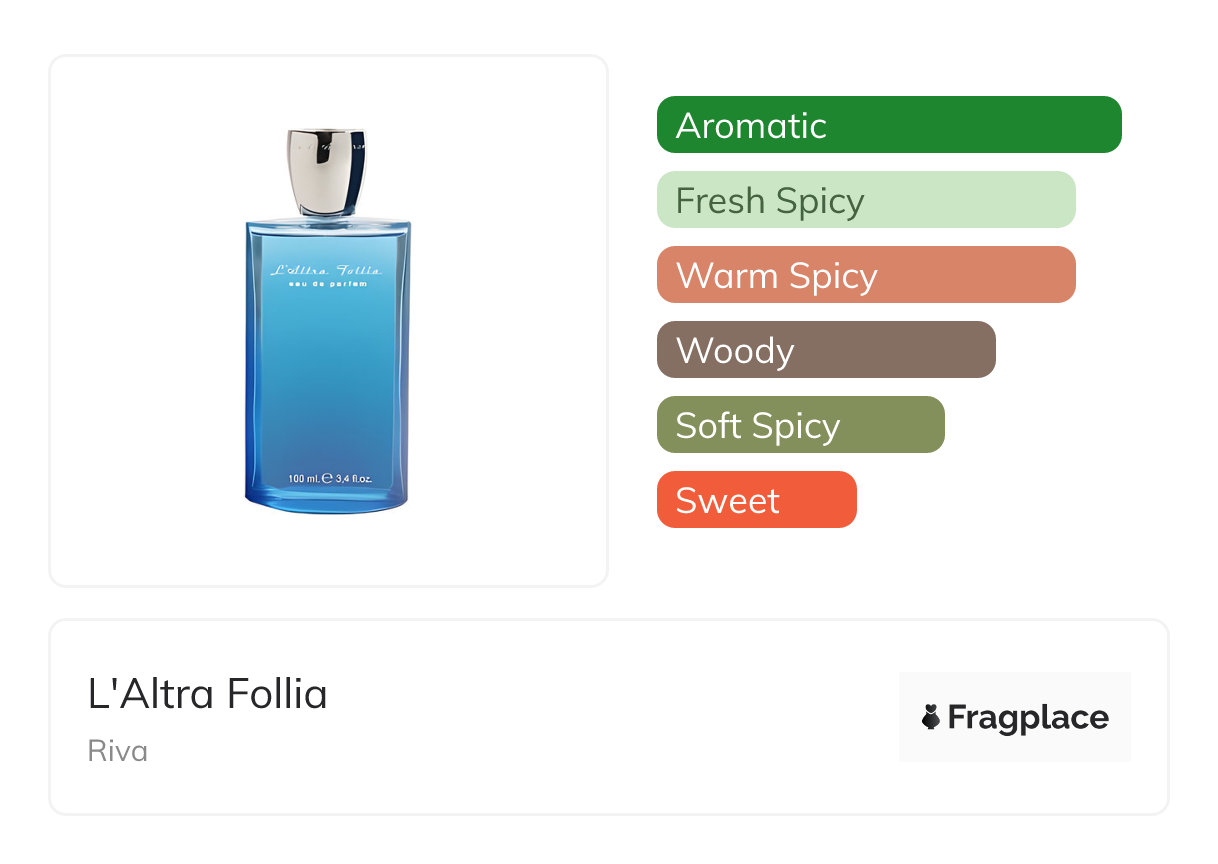Image resolution: width=1218 pixels, height=864 pixels.
Task: Choose the Woody accord bar
Action: [825, 350]
